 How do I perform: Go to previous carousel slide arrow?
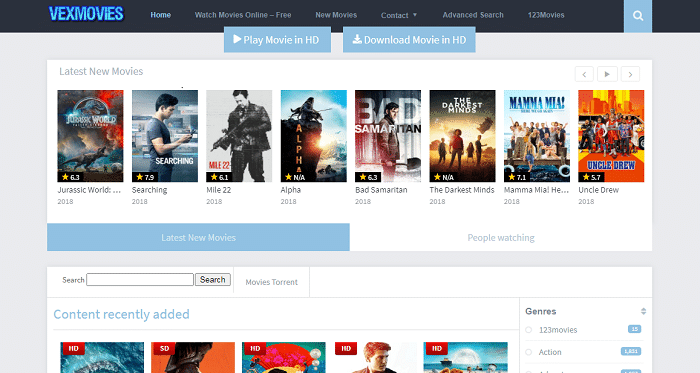coord(584,74)
